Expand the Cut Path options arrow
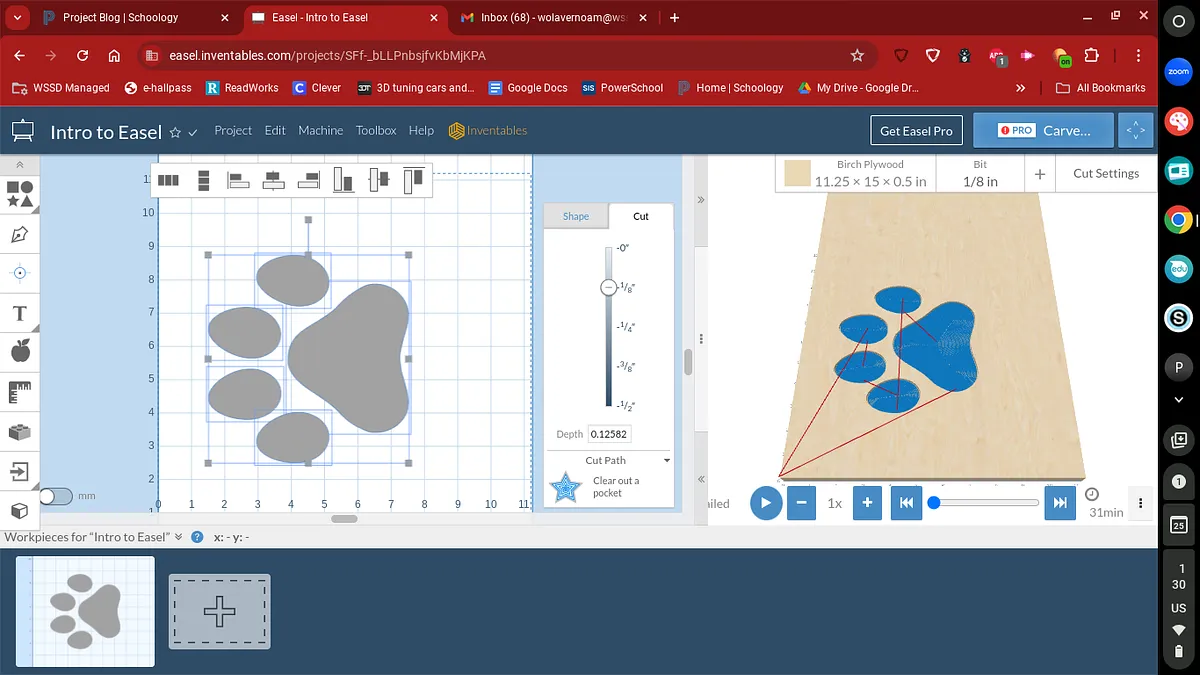Image resolution: width=1200 pixels, height=675 pixels. 667,461
